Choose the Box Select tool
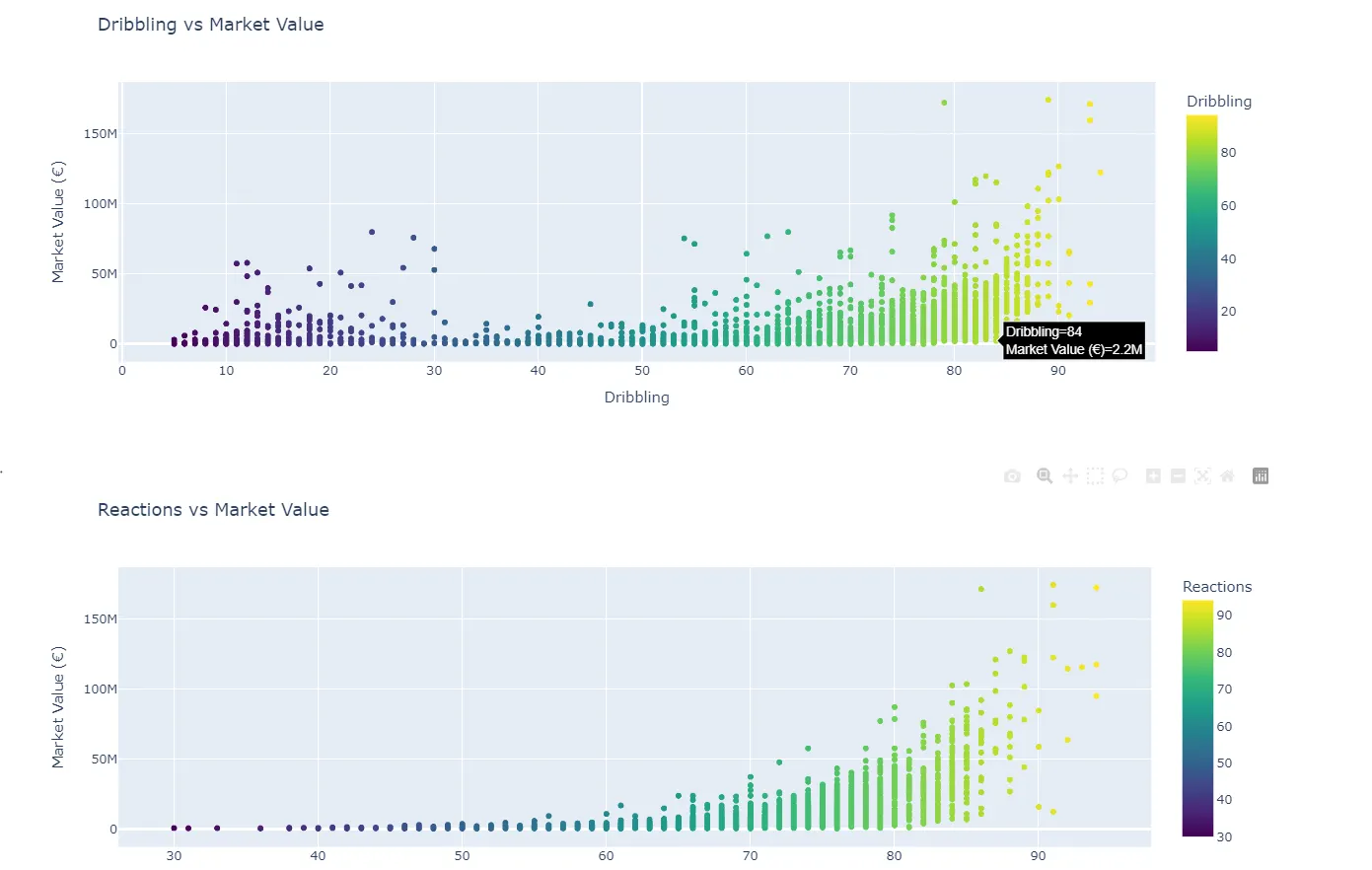 [x=1095, y=476]
